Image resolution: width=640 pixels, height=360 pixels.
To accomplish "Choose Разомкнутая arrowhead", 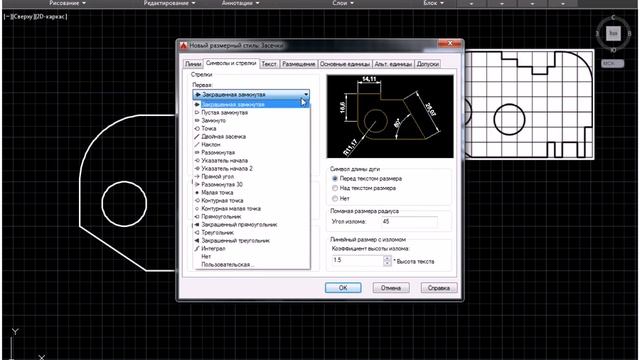I will (x=251, y=152).
